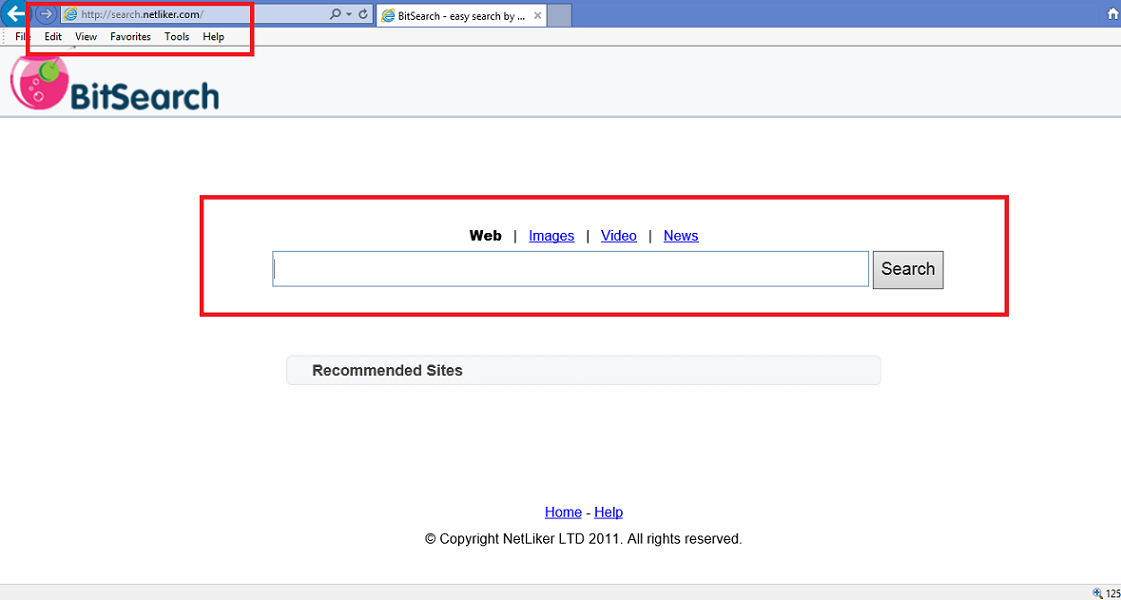Open the Edit menu
This screenshot has width=1121, height=600.
point(53,36)
